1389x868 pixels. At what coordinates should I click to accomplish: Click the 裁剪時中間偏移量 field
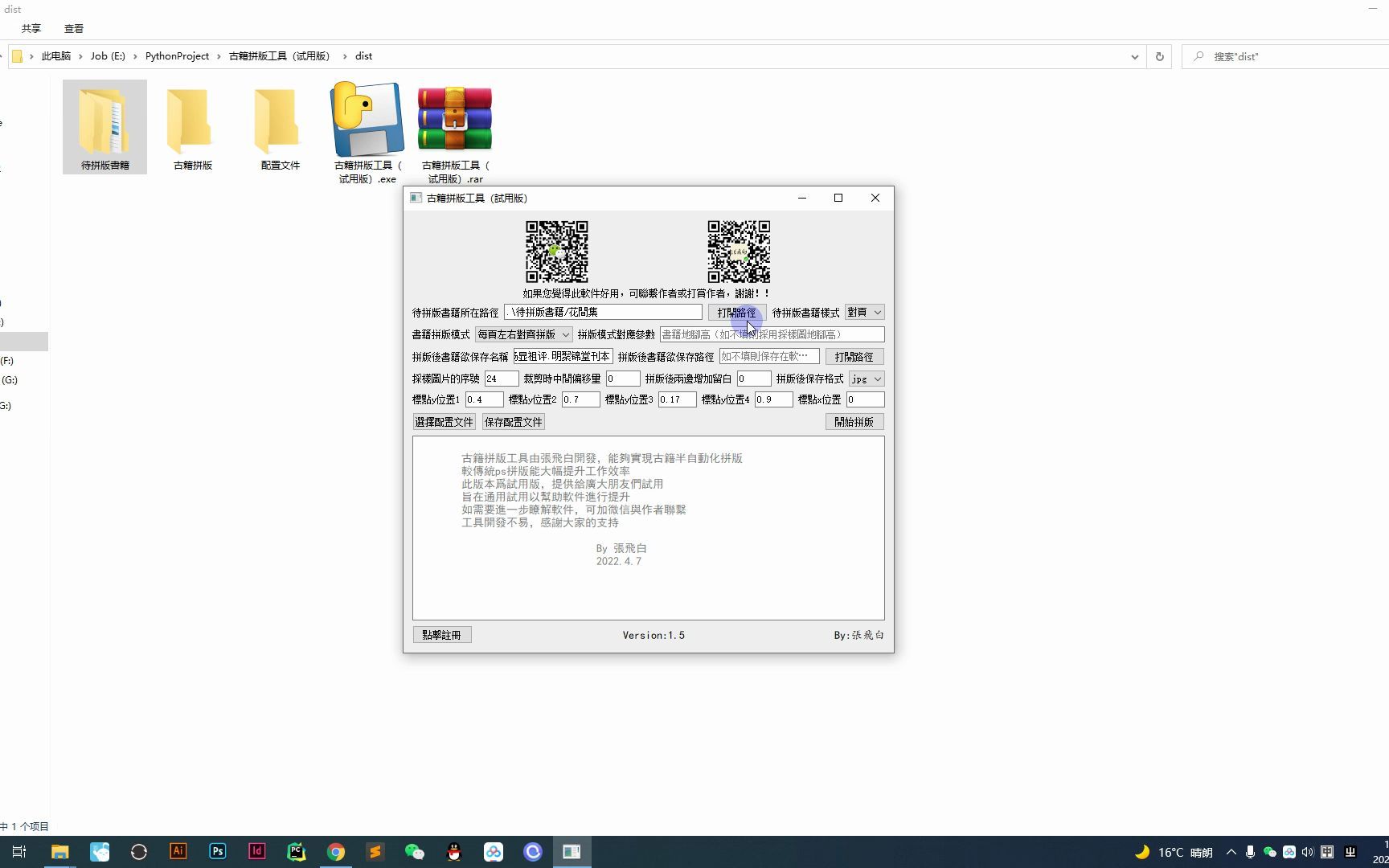[x=623, y=379]
